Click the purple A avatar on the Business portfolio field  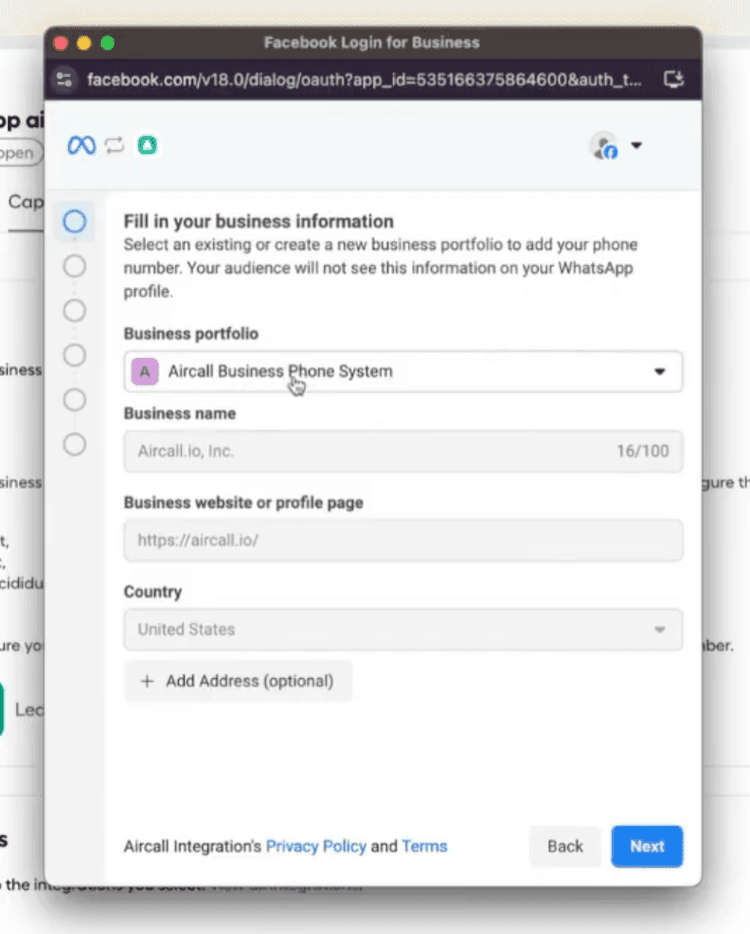coord(144,371)
